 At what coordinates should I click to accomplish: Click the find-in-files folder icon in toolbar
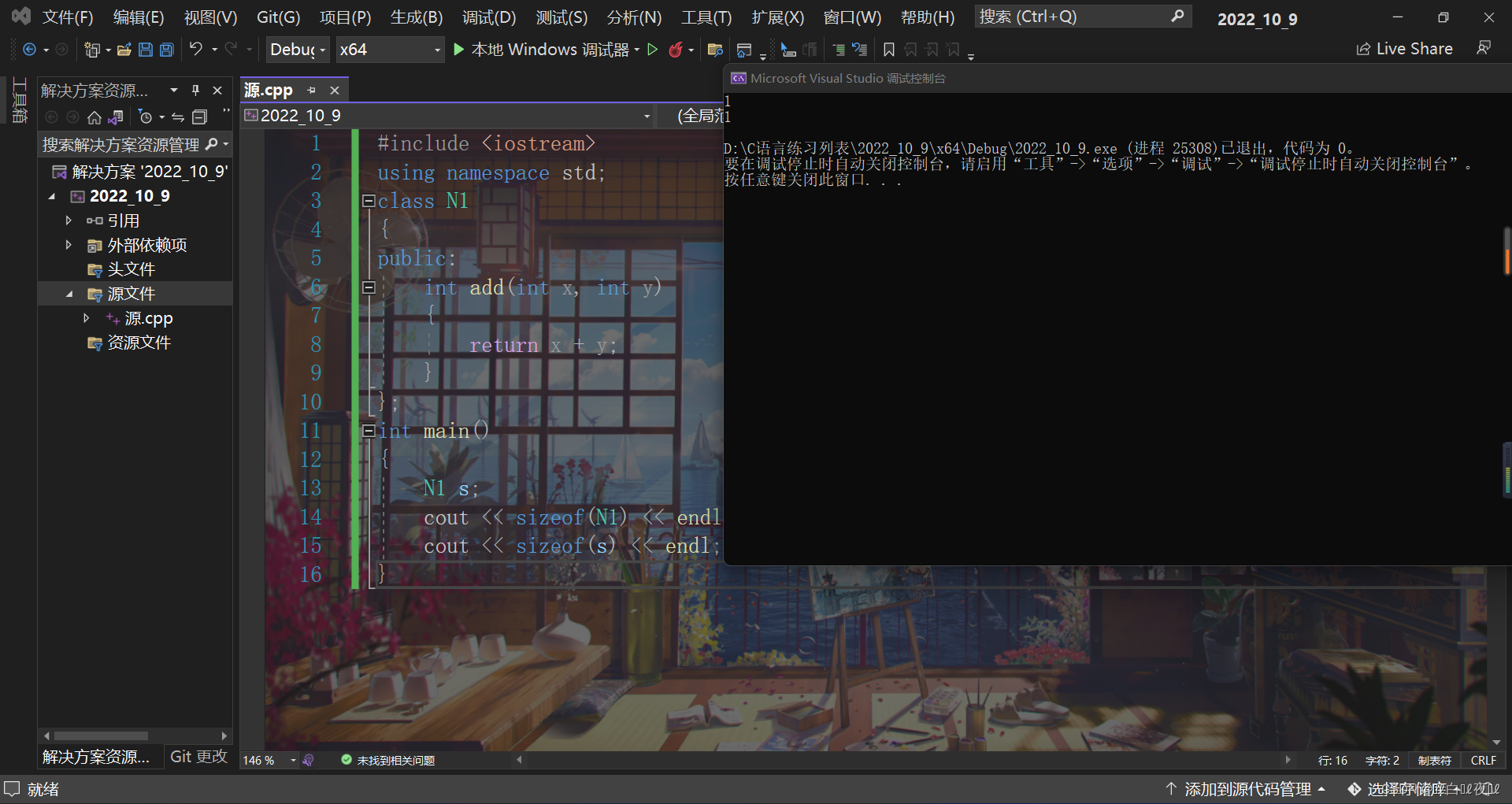[715, 50]
